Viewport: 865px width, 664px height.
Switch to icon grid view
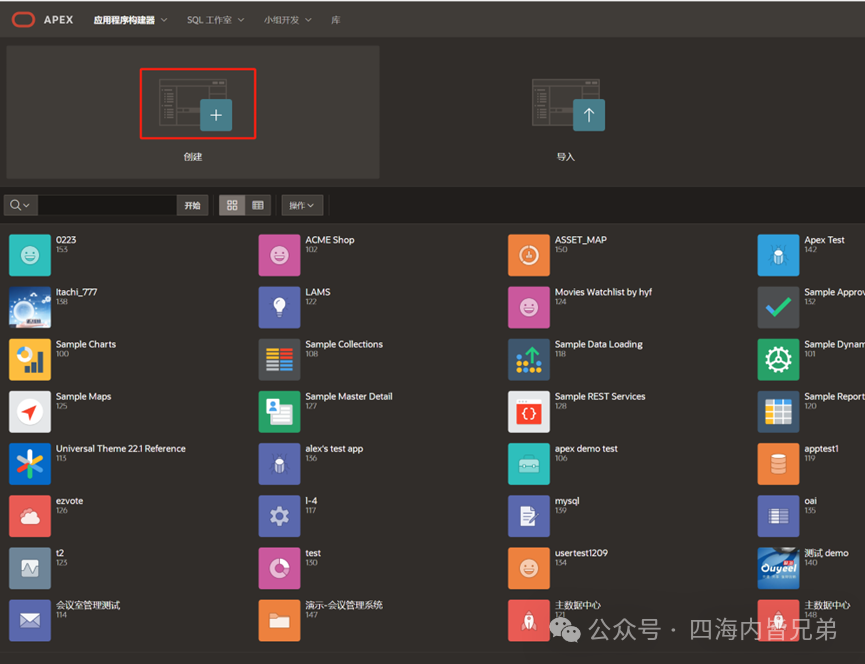pyautogui.click(x=232, y=205)
